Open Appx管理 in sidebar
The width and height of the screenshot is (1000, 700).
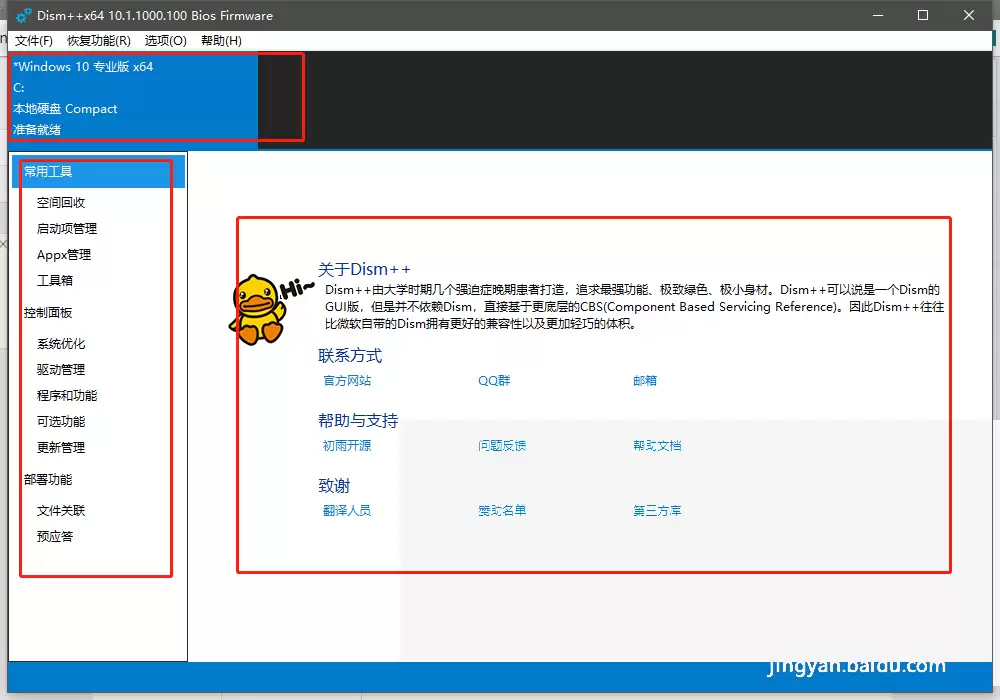64,255
